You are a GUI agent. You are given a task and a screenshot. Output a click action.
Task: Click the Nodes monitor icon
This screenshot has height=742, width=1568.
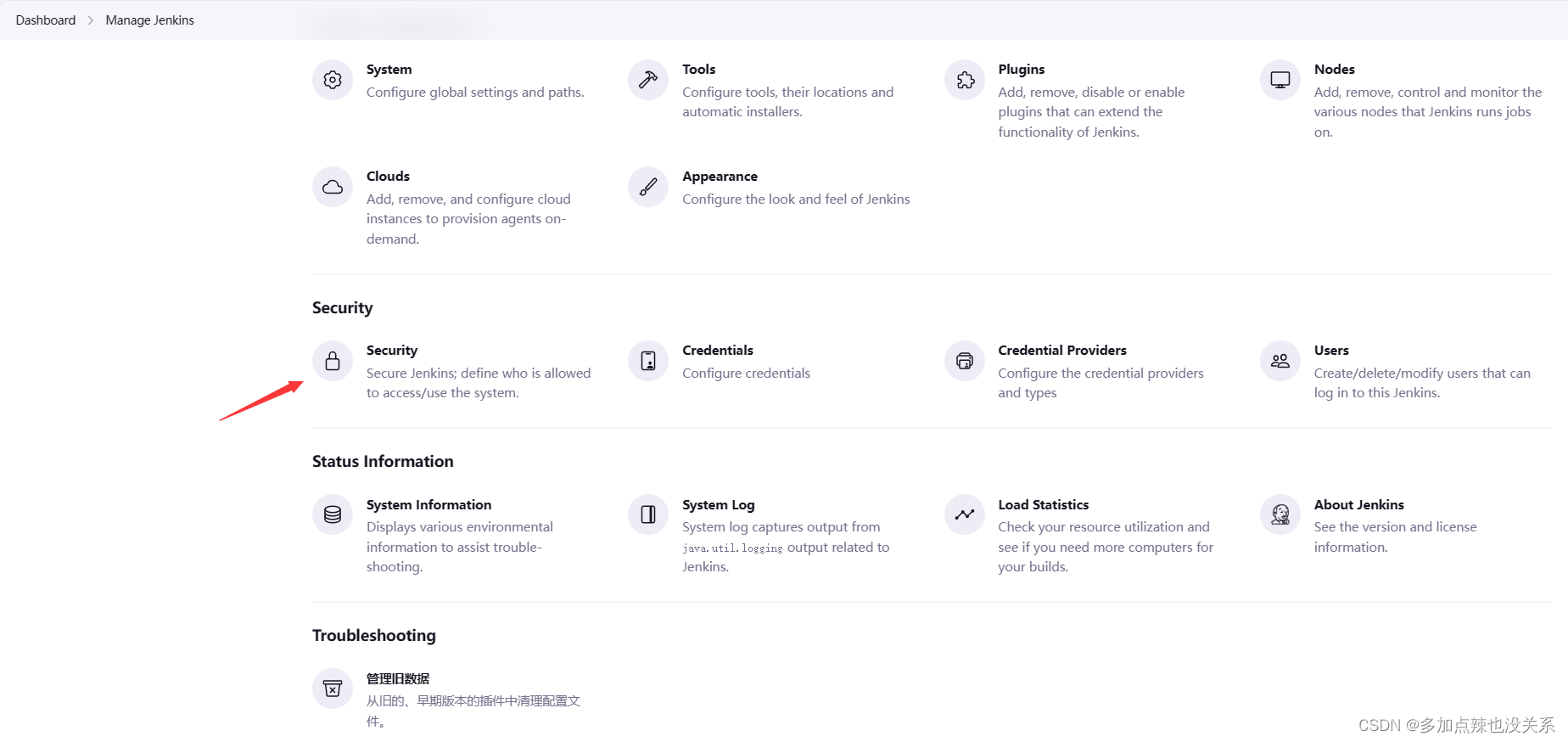(1280, 80)
